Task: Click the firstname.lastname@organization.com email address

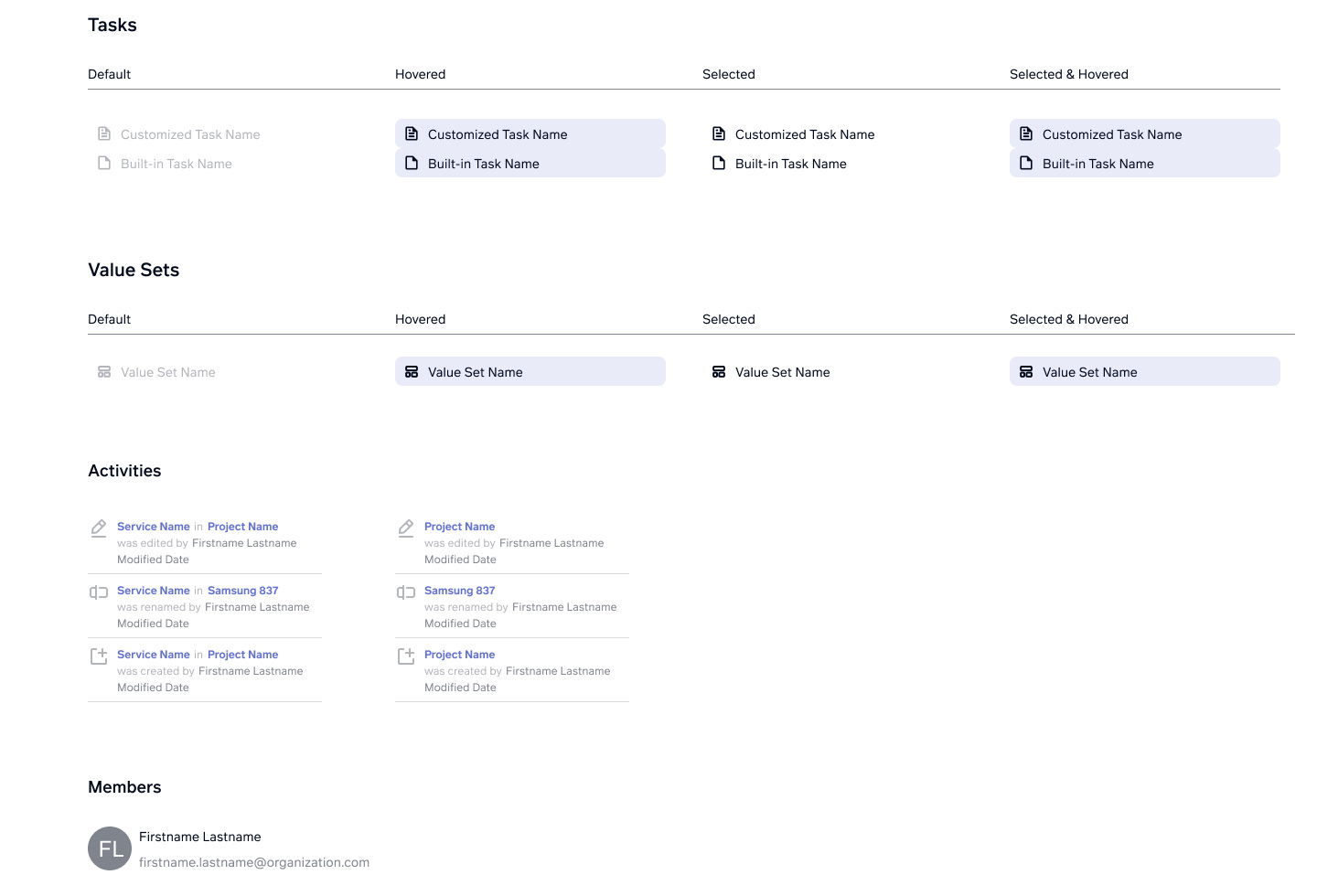Action: point(254,862)
